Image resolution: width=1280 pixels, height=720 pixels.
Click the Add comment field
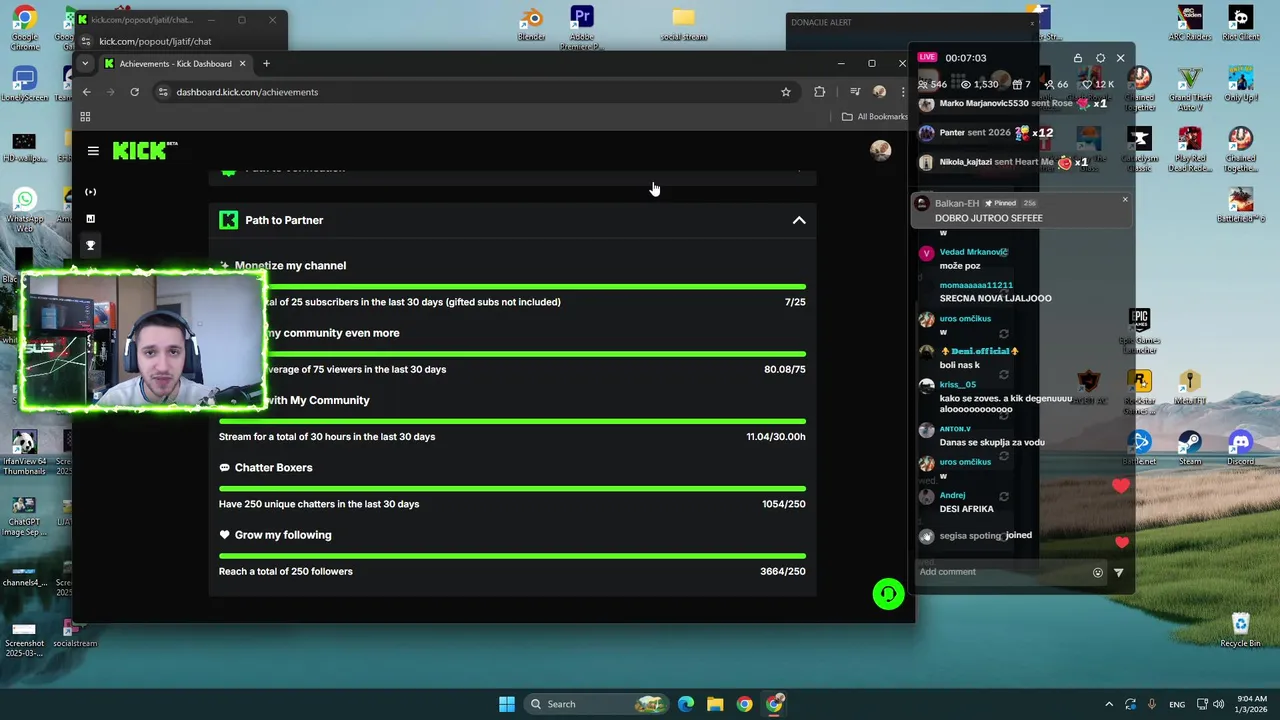point(1002,572)
